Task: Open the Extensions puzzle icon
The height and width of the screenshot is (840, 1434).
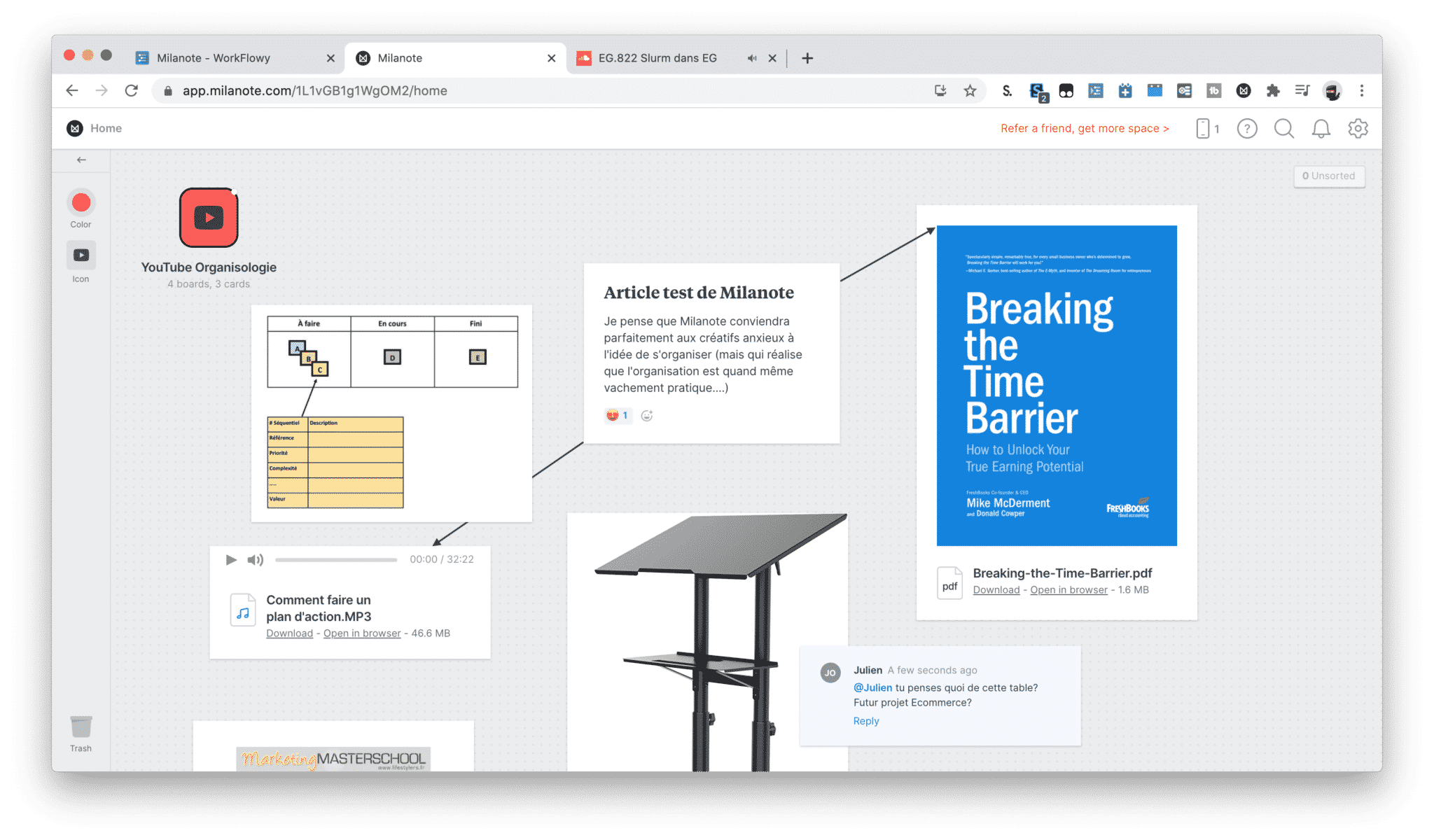Action: tap(1273, 90)
